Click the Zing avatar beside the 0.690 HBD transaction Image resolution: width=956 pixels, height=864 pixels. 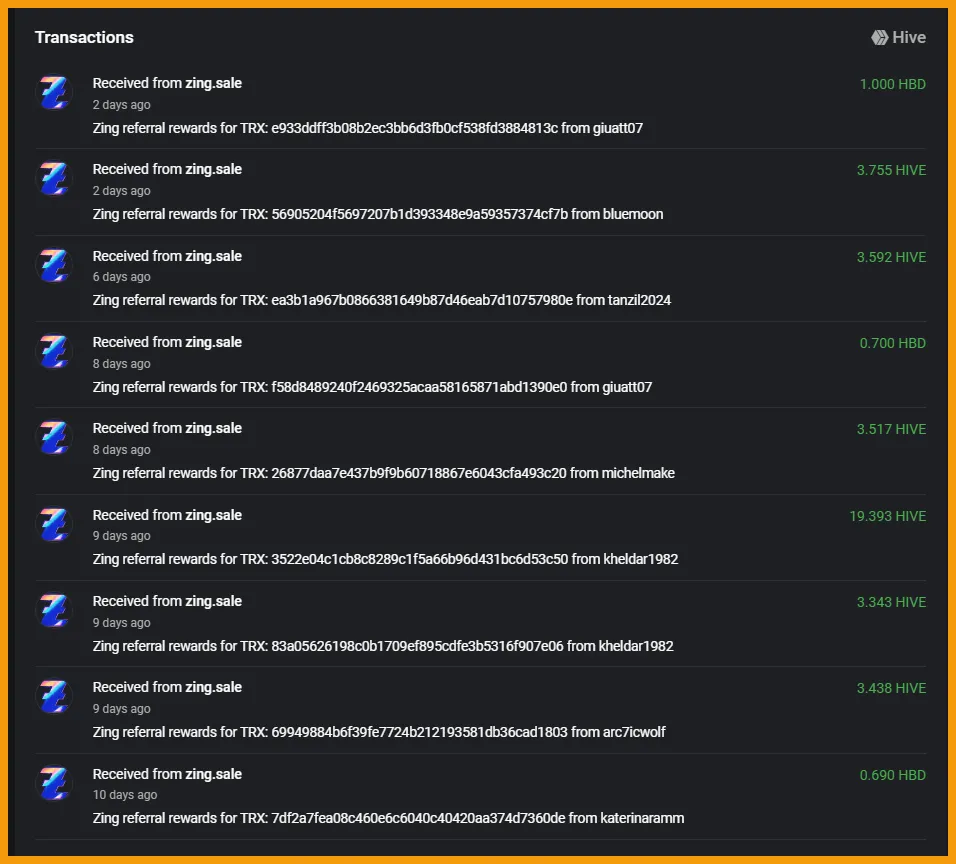(54, 783)
